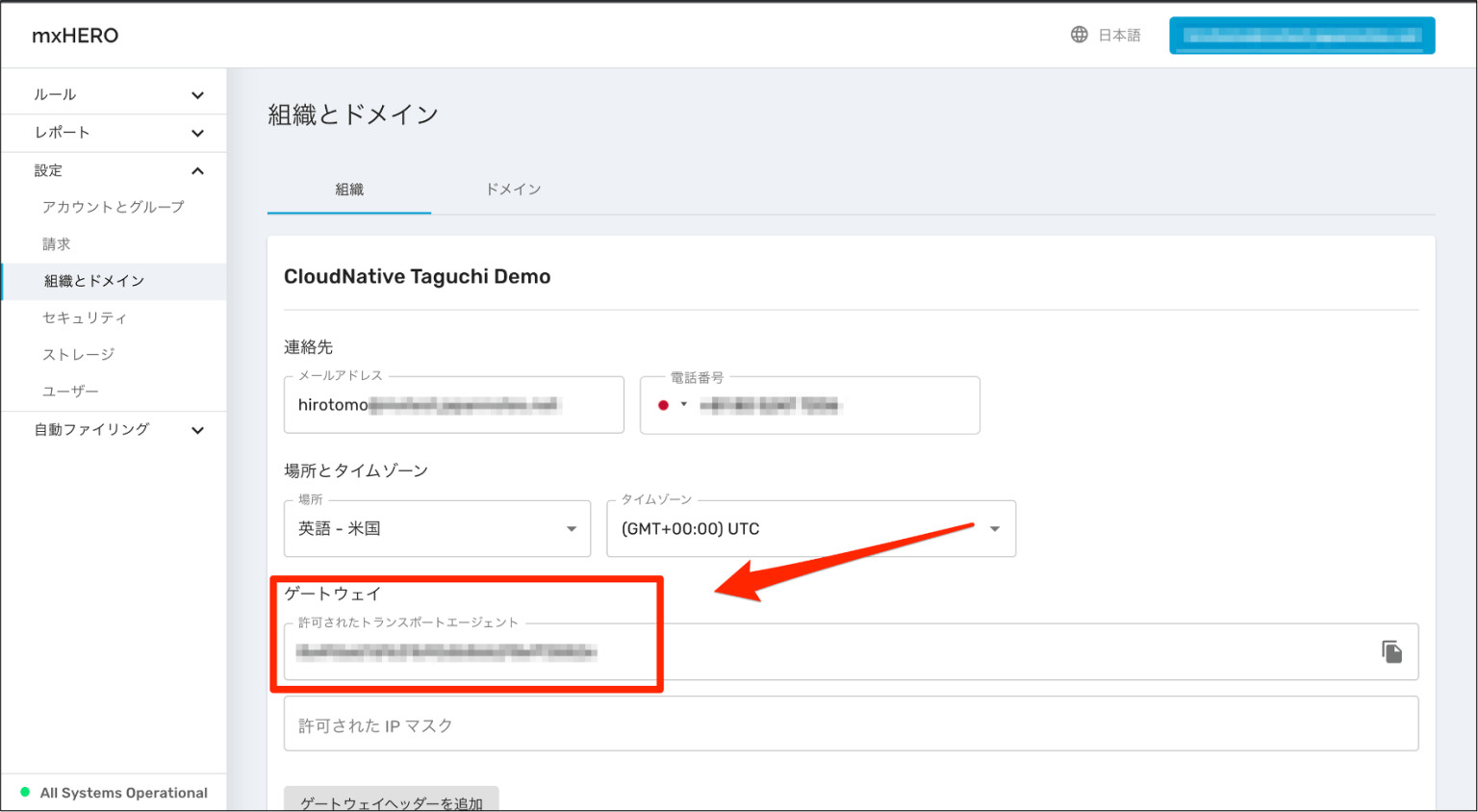Screen dimensions: 1478x812
Task: Select the 組織 tab
Action: click(347, 190)
